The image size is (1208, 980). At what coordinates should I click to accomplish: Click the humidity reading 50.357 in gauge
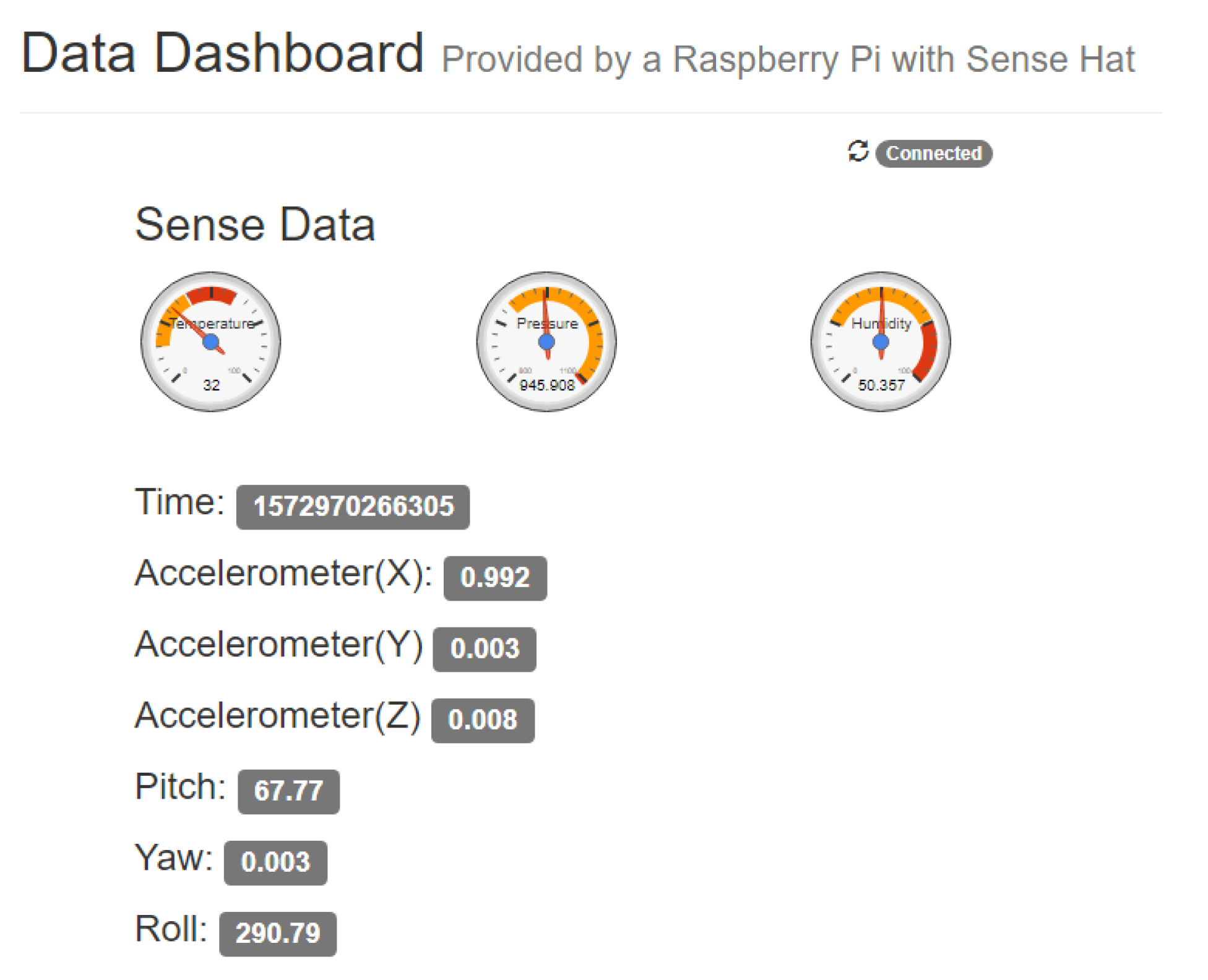pos(881,385)
